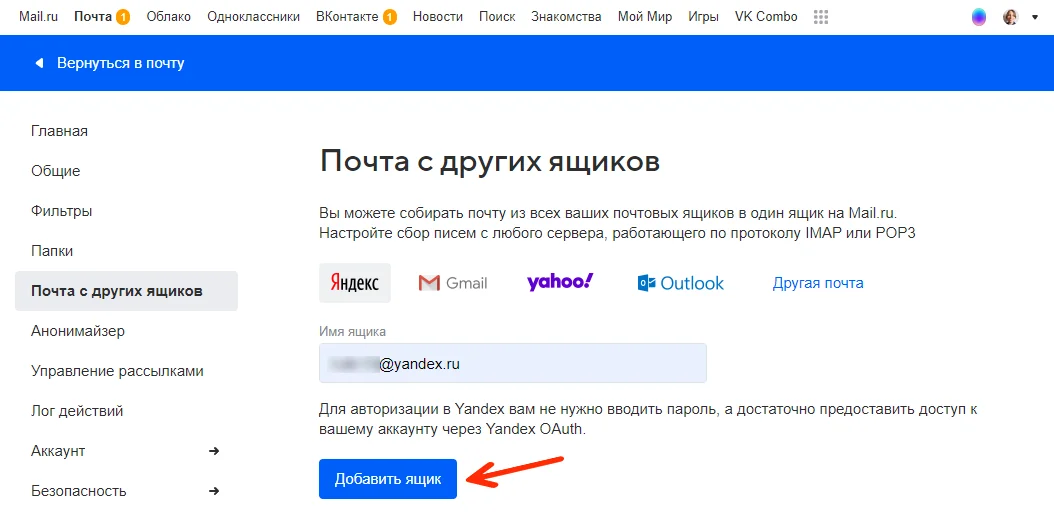
Task: Expand the Безопасность arrow
Action: 214,490
